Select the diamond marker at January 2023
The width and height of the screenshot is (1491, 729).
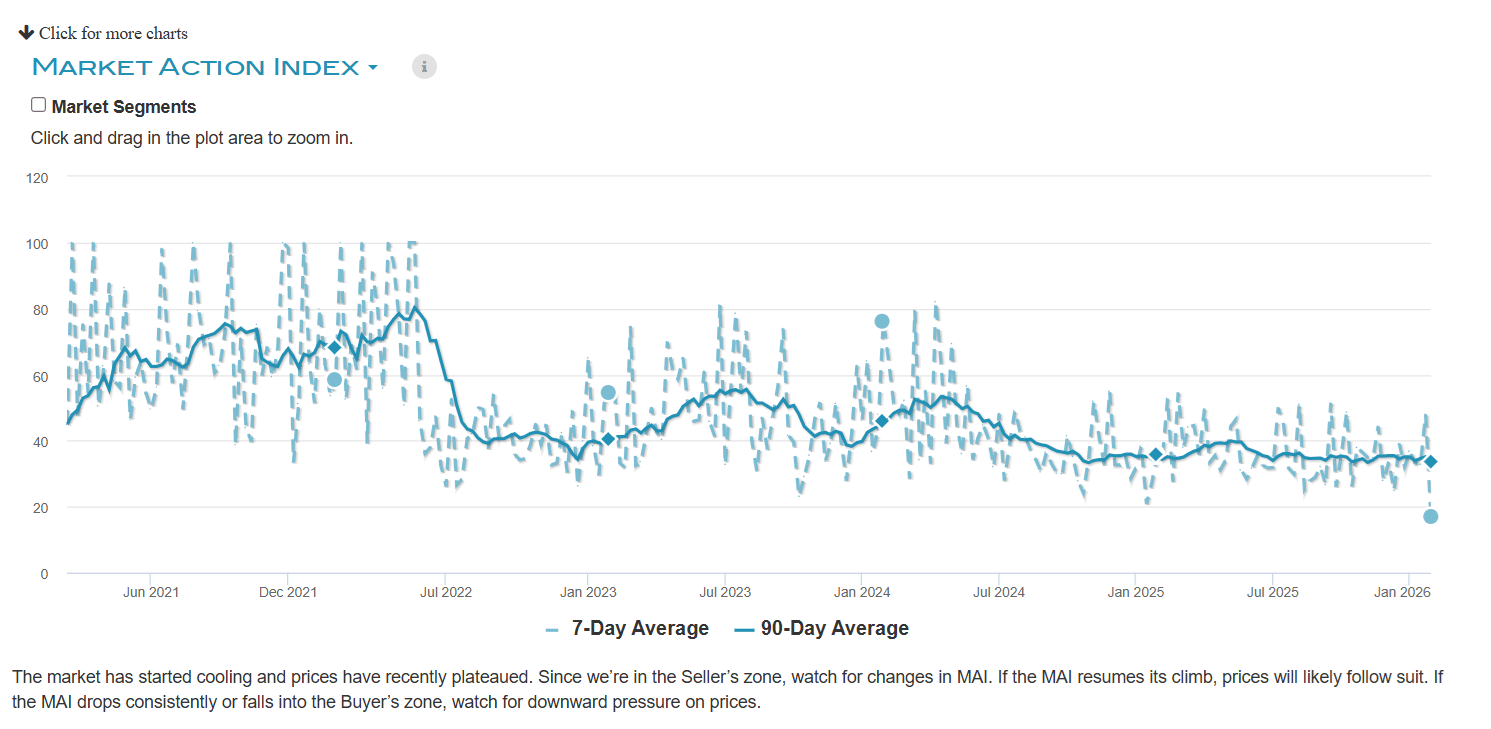point(608,439)
